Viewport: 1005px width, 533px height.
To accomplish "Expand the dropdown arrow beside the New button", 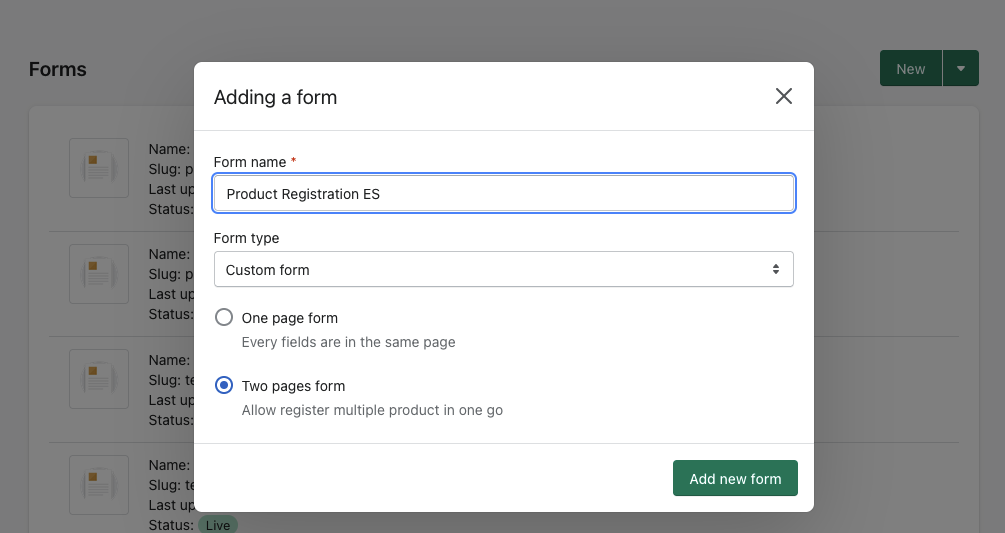I will [x=960, y=69].
